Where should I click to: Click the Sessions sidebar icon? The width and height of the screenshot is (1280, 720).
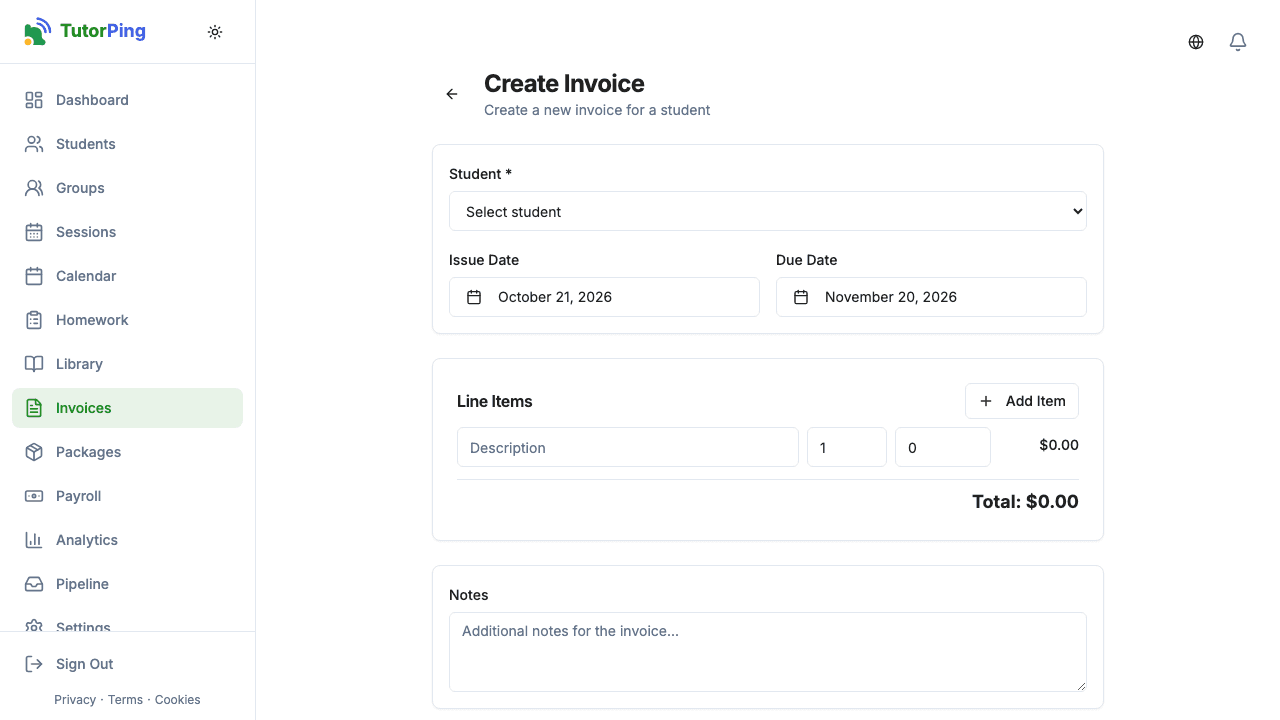click(34, 232)
